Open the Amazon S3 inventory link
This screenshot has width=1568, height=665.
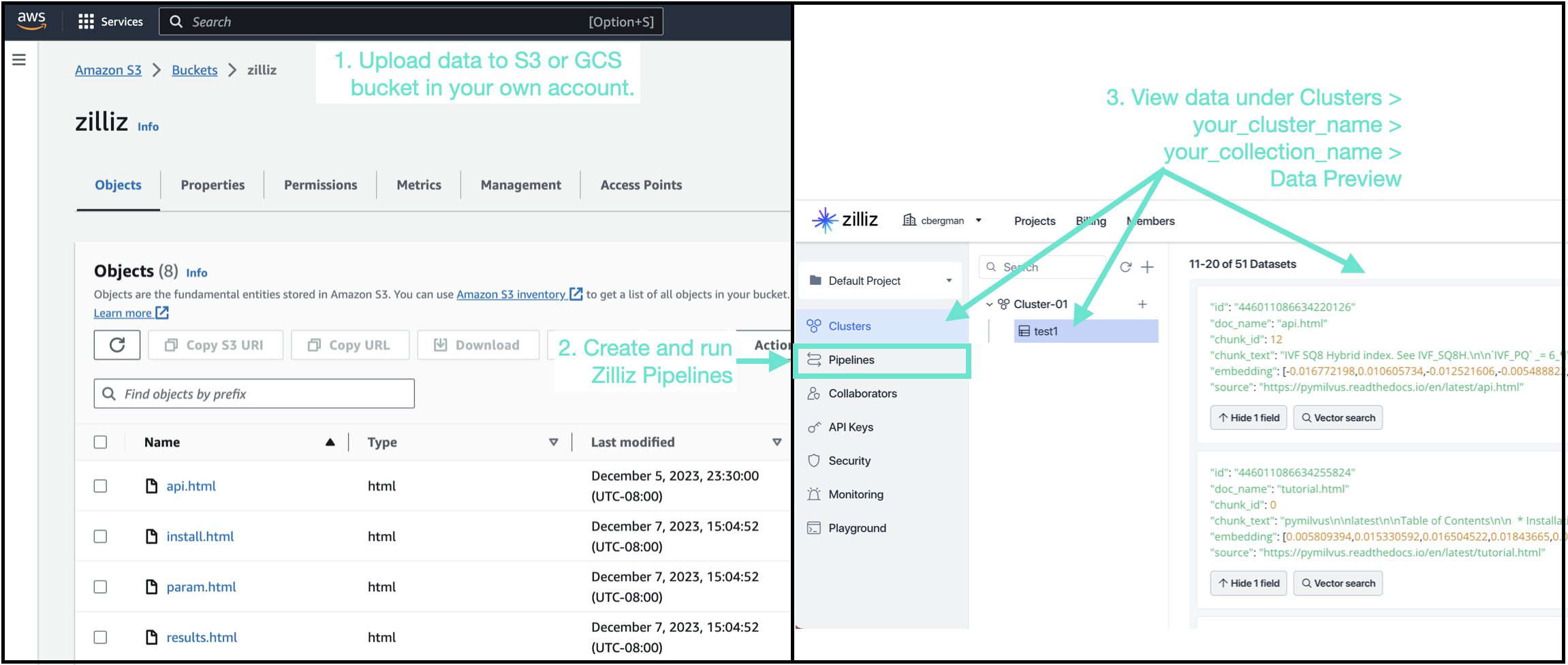coord(519,294)
